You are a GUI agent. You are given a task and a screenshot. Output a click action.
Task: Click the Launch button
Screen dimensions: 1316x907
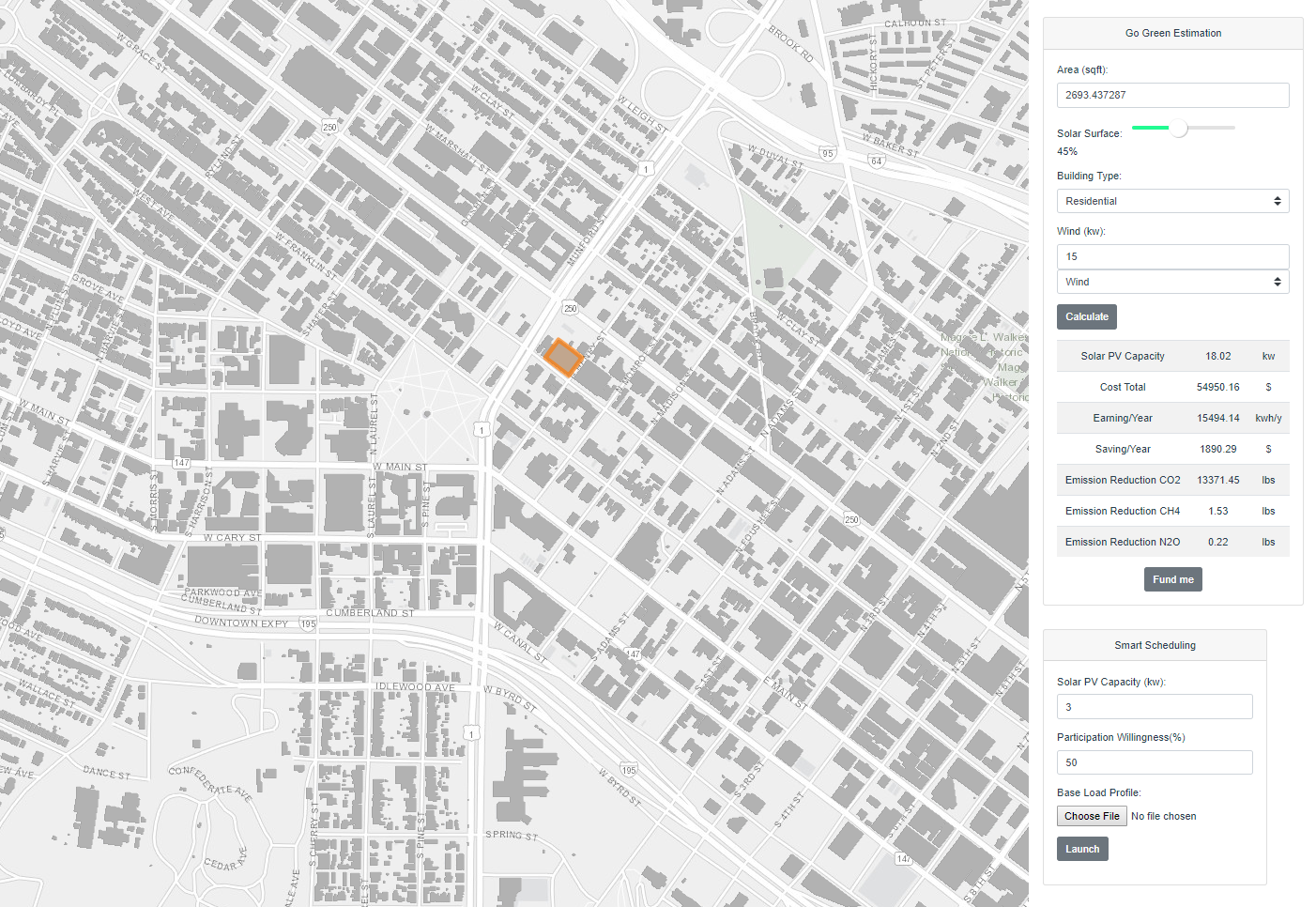tap(1082, 849)
